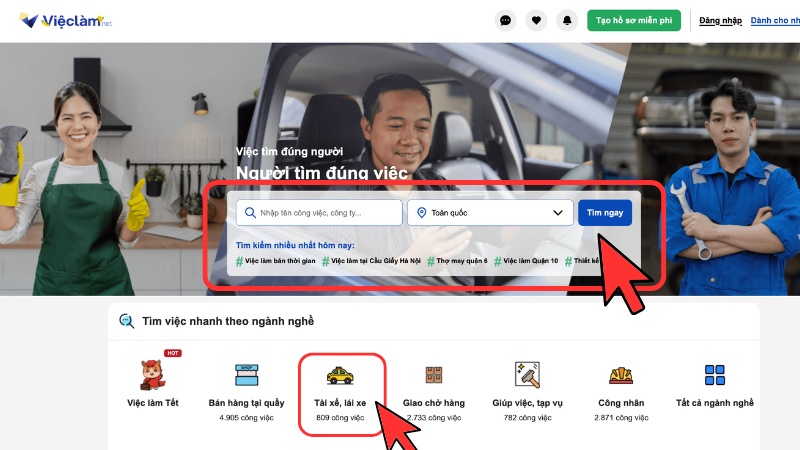This screenshot has height=450, width=800.
Task: Open the Giao chở hàng box icon
Action: click(434, 375)
